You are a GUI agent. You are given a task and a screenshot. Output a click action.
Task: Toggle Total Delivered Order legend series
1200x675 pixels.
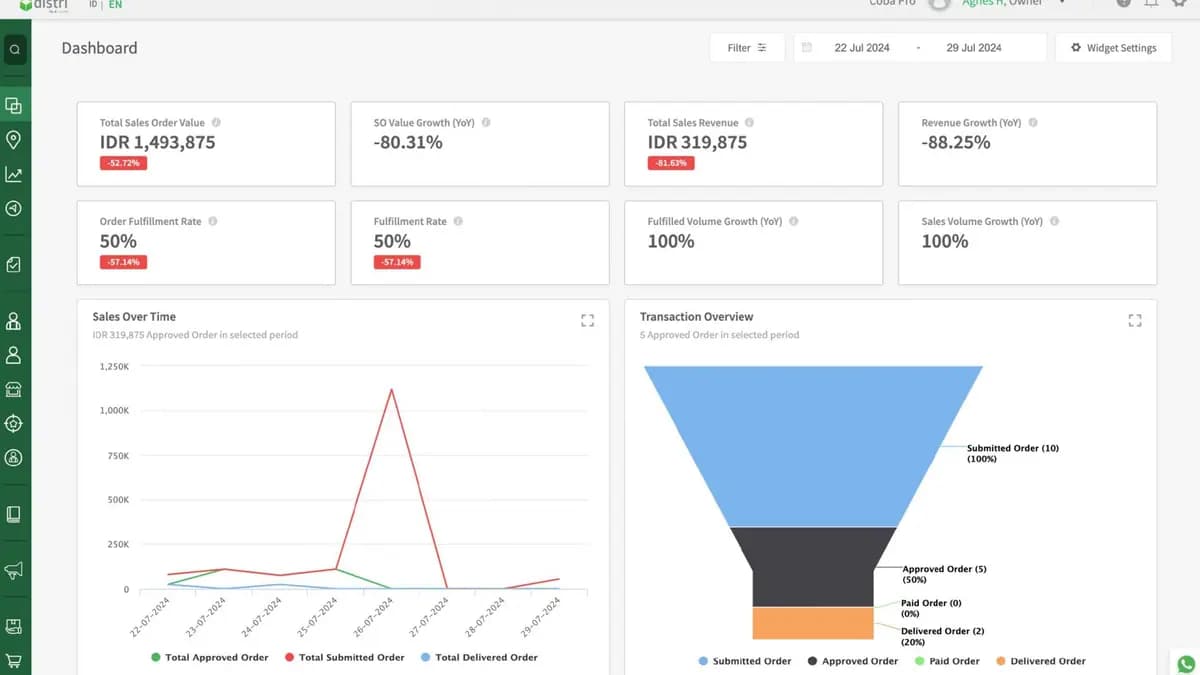[479, 657]
